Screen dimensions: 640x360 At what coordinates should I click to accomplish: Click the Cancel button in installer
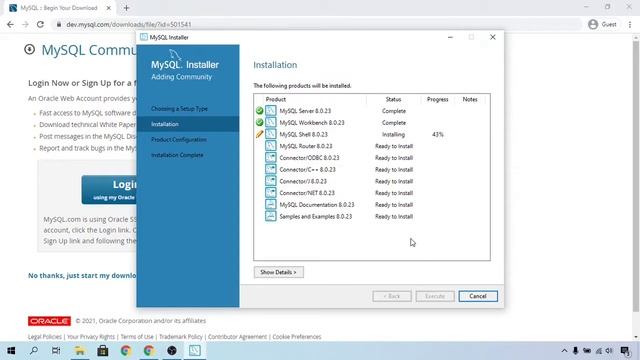point(478,296)
